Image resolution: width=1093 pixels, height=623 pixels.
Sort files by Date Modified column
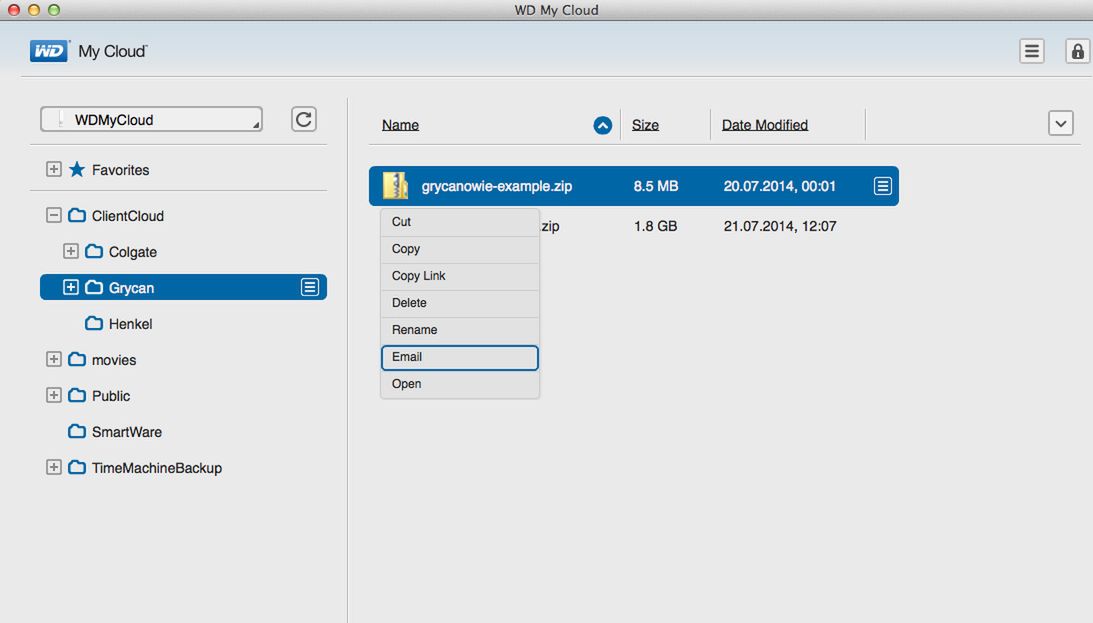pyautogui.click(x=765, y=125)
